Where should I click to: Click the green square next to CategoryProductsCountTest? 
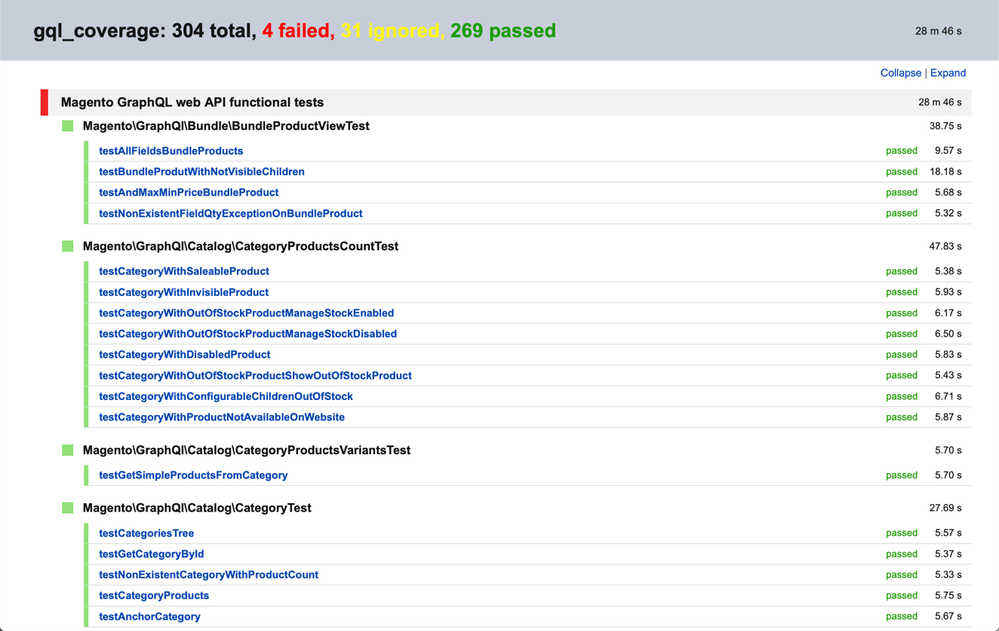click(x=67, y=246)
